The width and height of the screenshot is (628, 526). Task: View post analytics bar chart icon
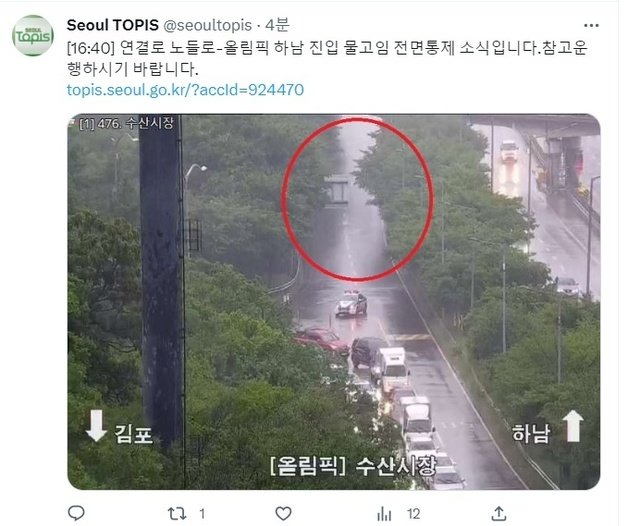[384, 514]
